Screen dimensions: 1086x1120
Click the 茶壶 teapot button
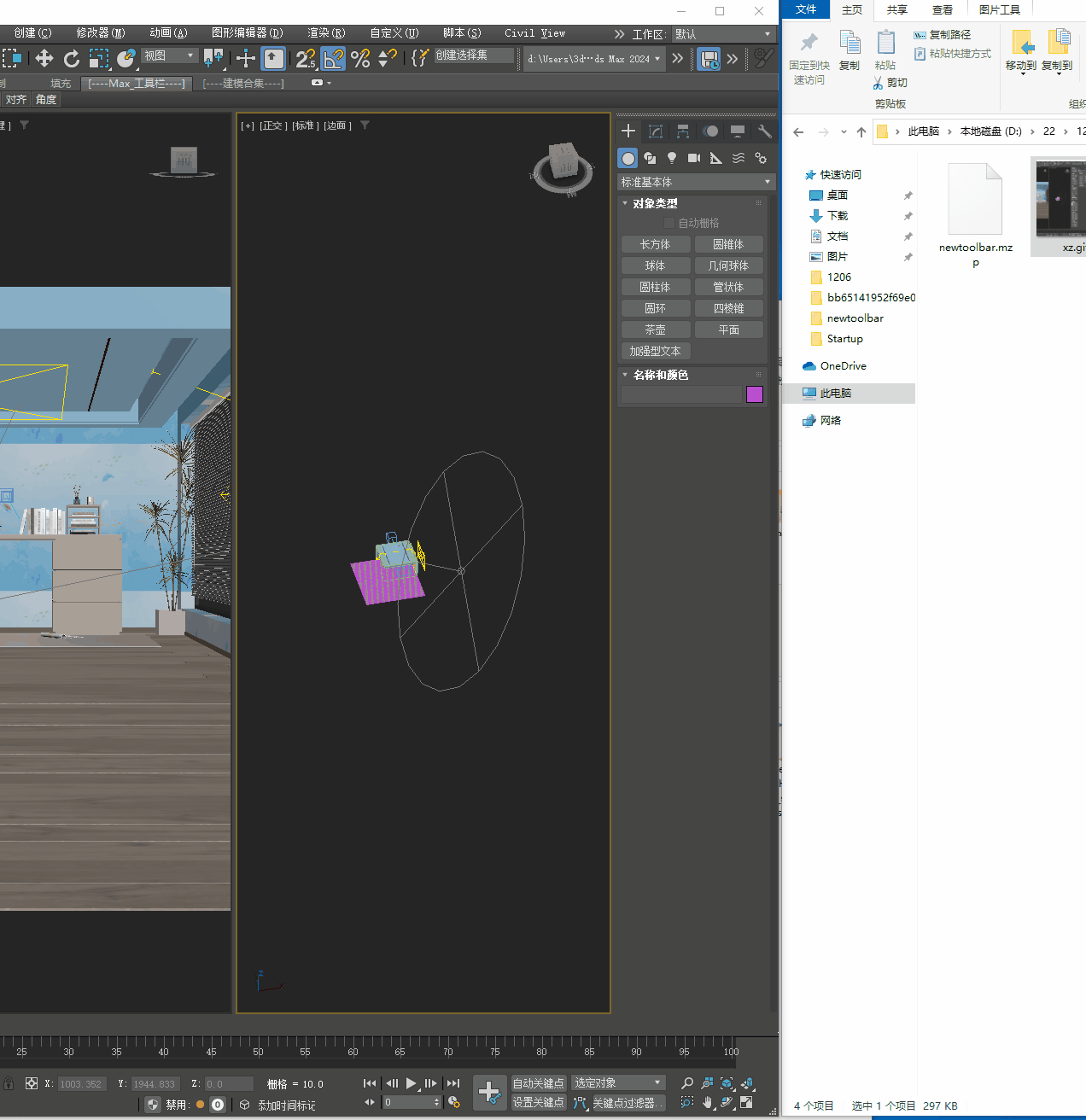655,330
